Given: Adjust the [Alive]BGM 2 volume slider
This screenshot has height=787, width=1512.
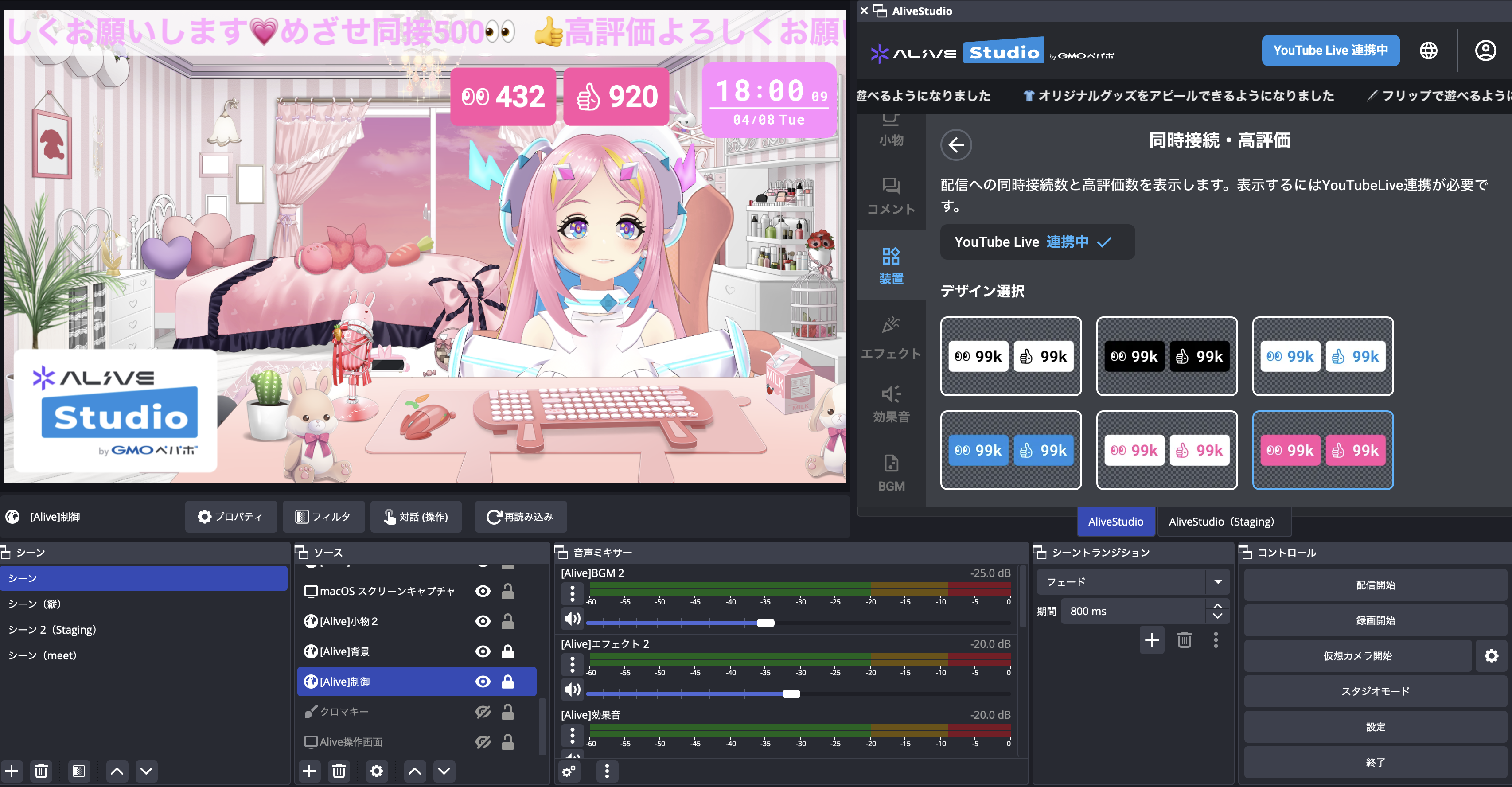Looking at the screenshot, I should [765, 623].
